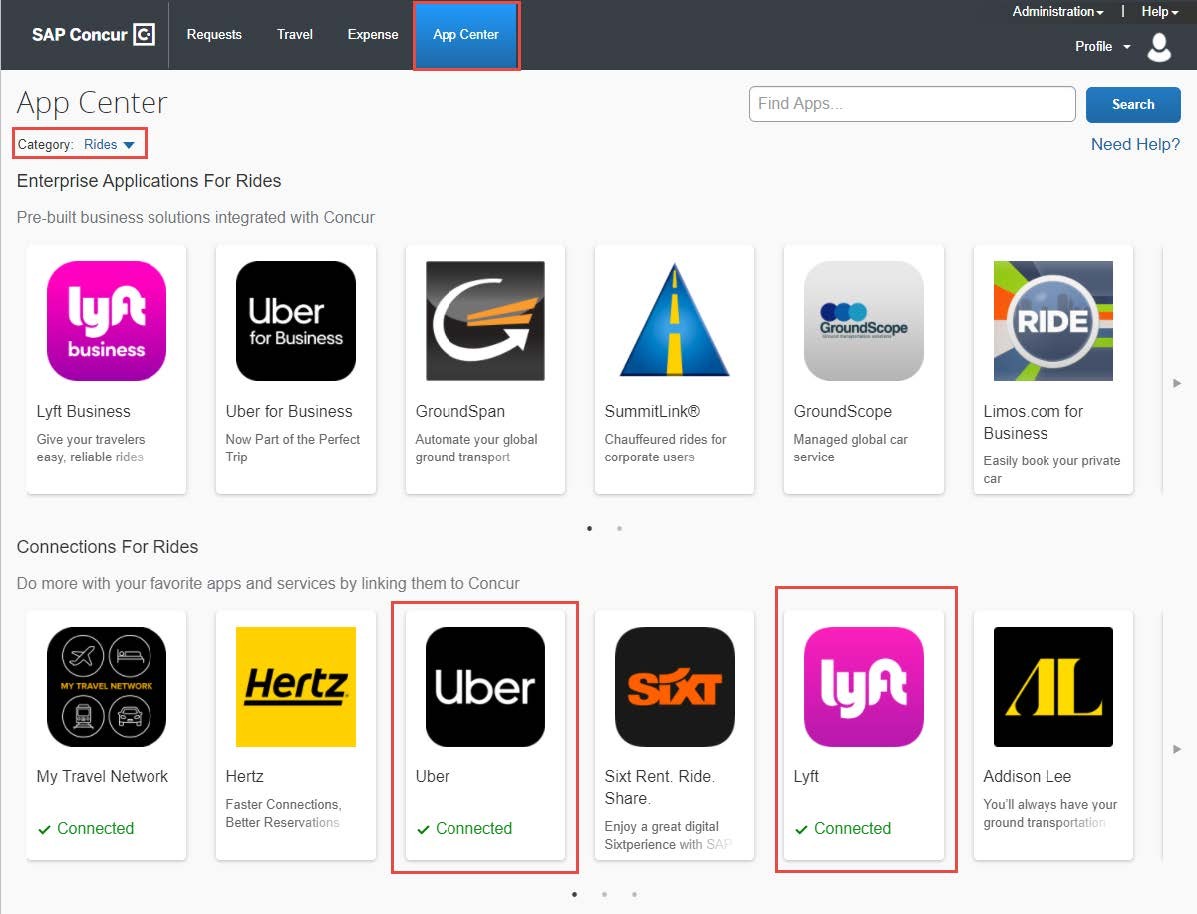The image size is (1197, 914).
Task: Expand the Profile dropdown
Action: [x=1102, y=47]
